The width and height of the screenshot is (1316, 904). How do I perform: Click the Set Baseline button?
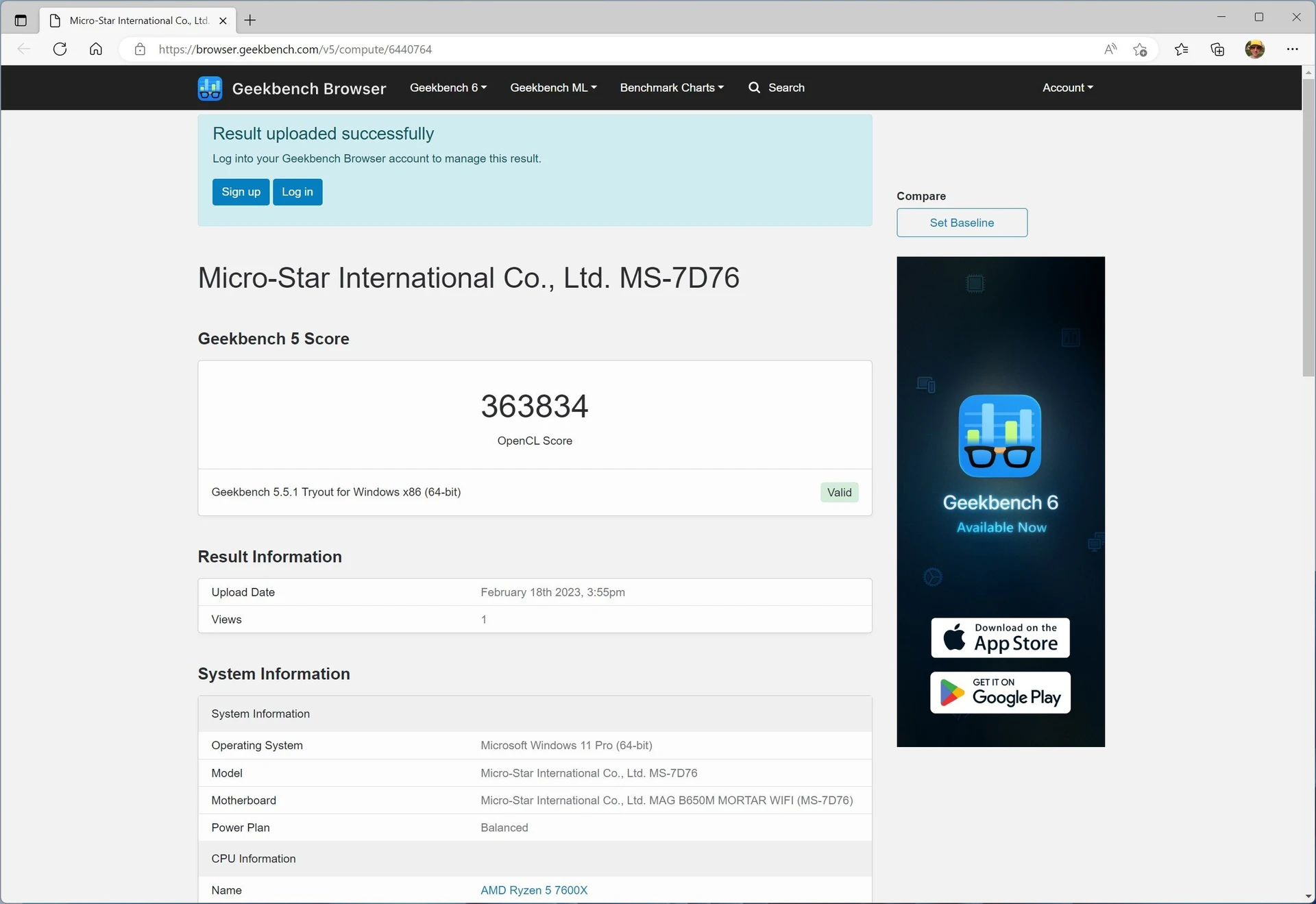(962, 223)
